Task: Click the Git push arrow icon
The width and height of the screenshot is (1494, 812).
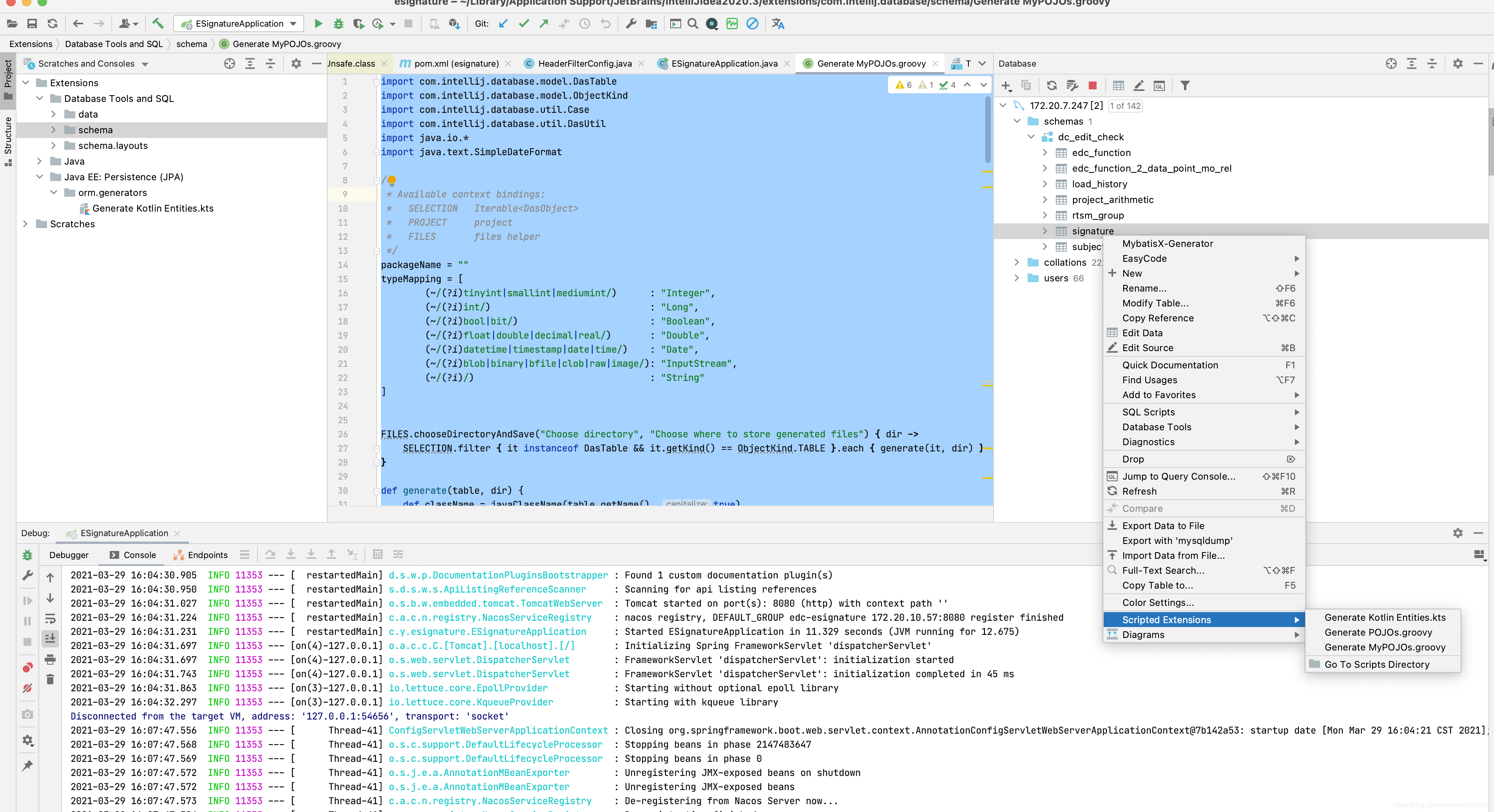Action: coord(544,24)
